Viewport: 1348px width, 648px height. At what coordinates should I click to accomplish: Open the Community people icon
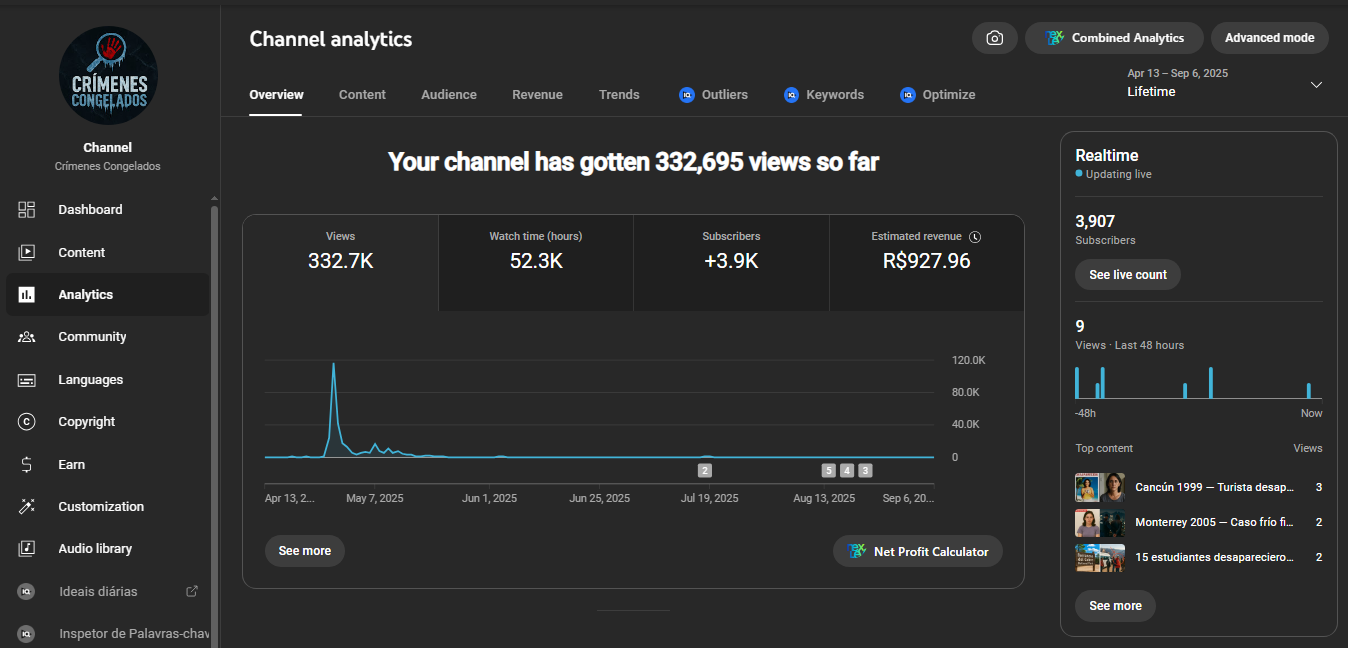click(27, 337)
